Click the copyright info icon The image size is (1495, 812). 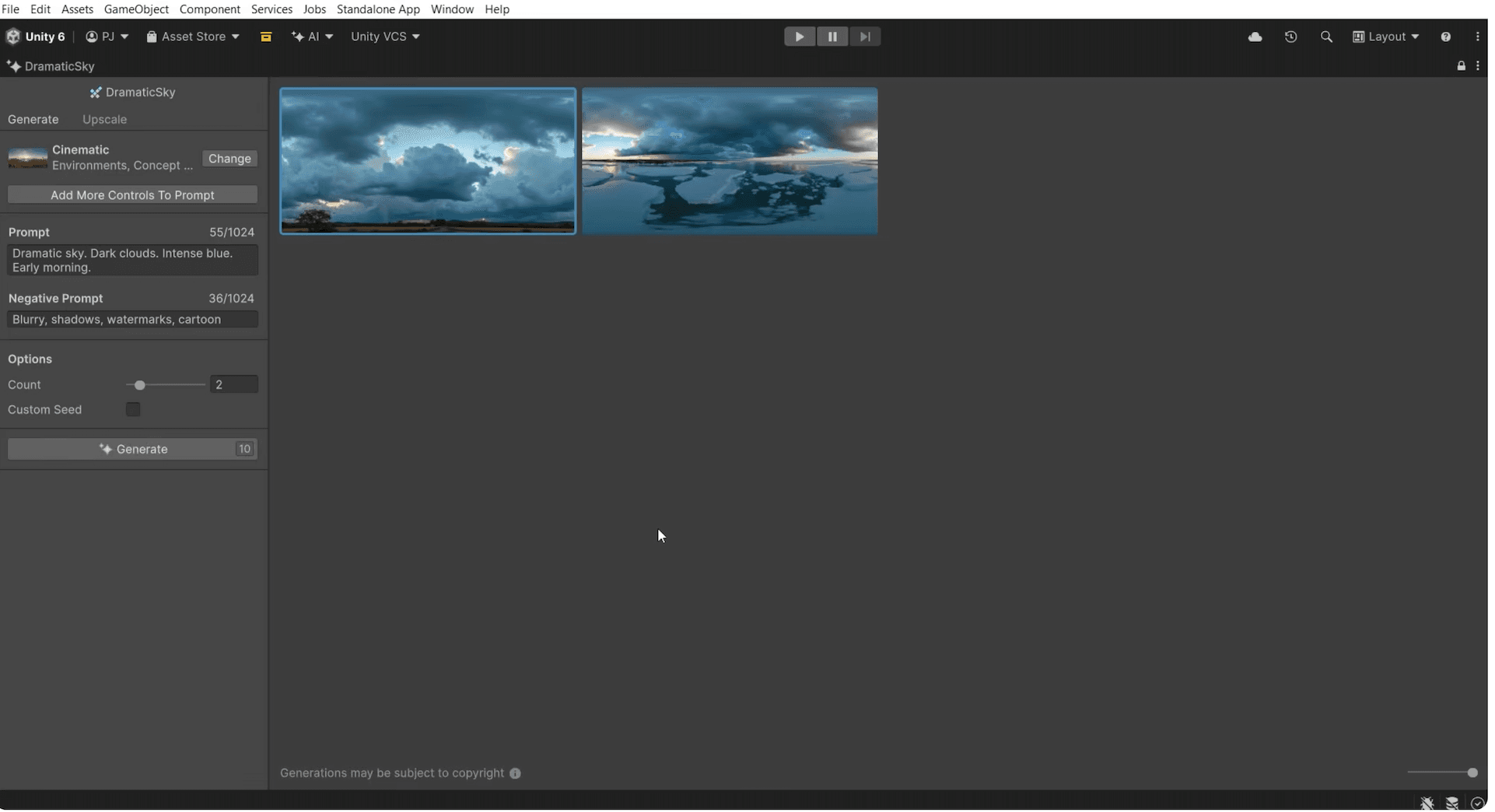tap(515, 774)
